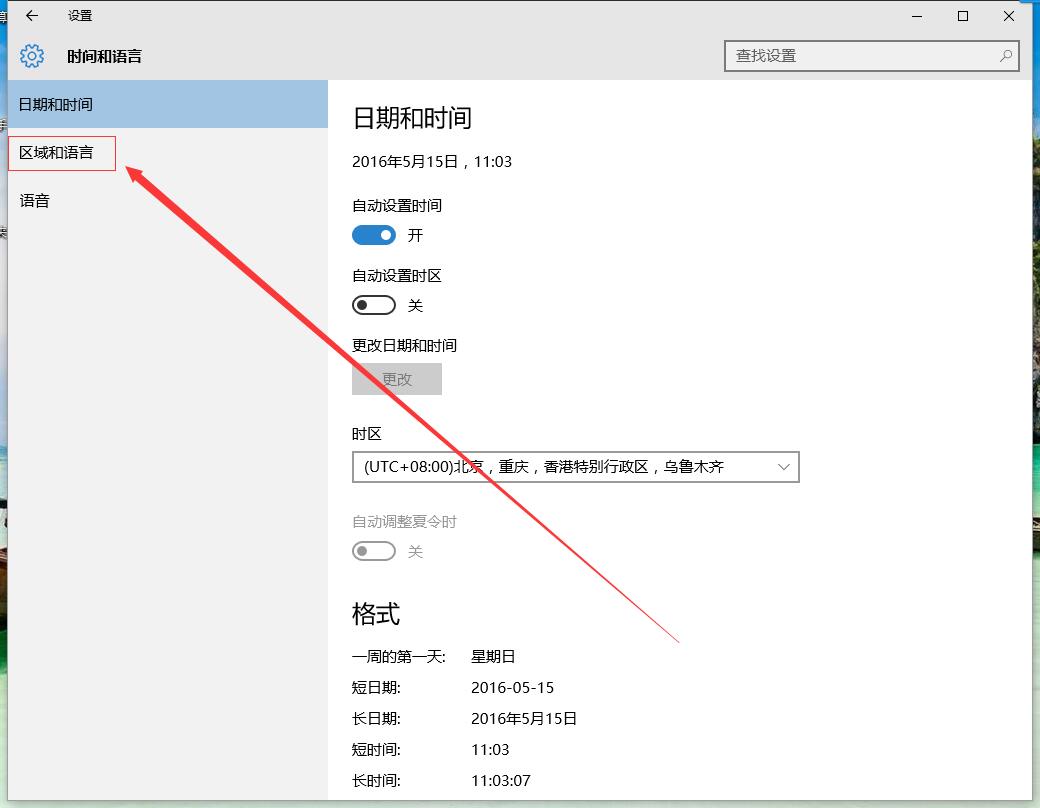Screen dimensions: 1040x808
Task: Click the back arrow to return
Action: (x=31, y=16)
